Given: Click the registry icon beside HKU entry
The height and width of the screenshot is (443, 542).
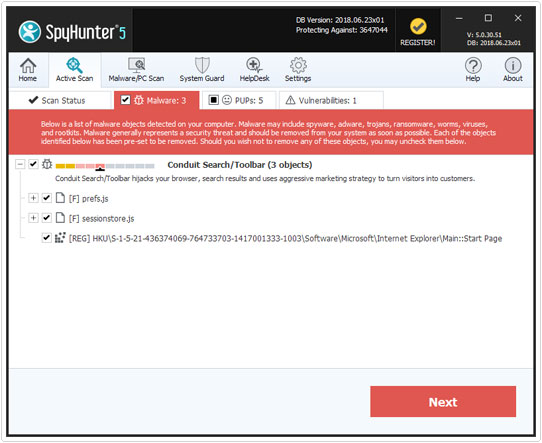Looking at the screenshot, I should click(60, 237).
